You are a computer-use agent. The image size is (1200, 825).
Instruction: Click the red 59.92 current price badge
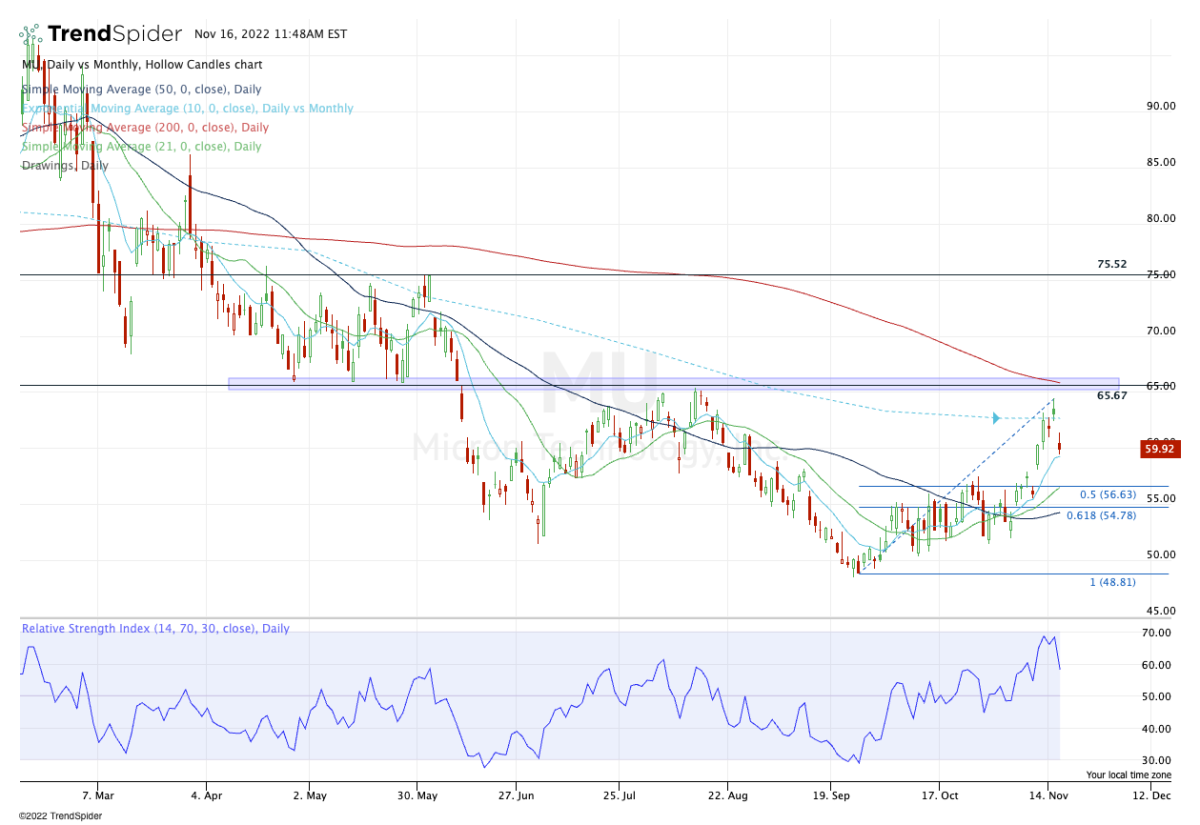tap(1160, 449)
